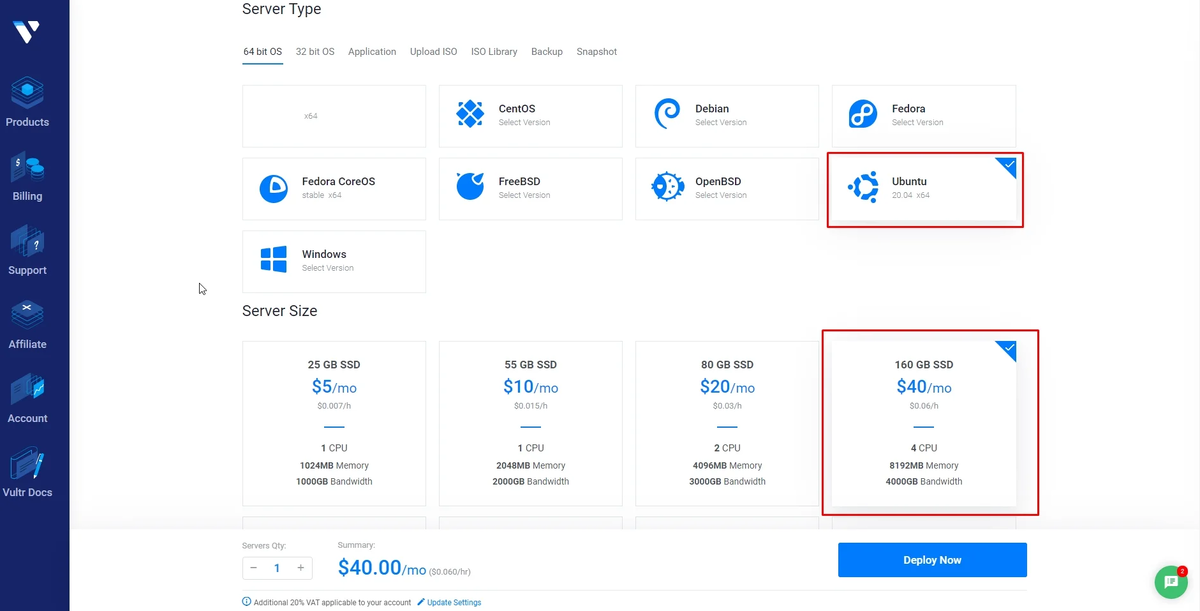Click the Ubuntu logo icon
The image size is (1200, 611).
pyautogui.click(x=863, y=187)
